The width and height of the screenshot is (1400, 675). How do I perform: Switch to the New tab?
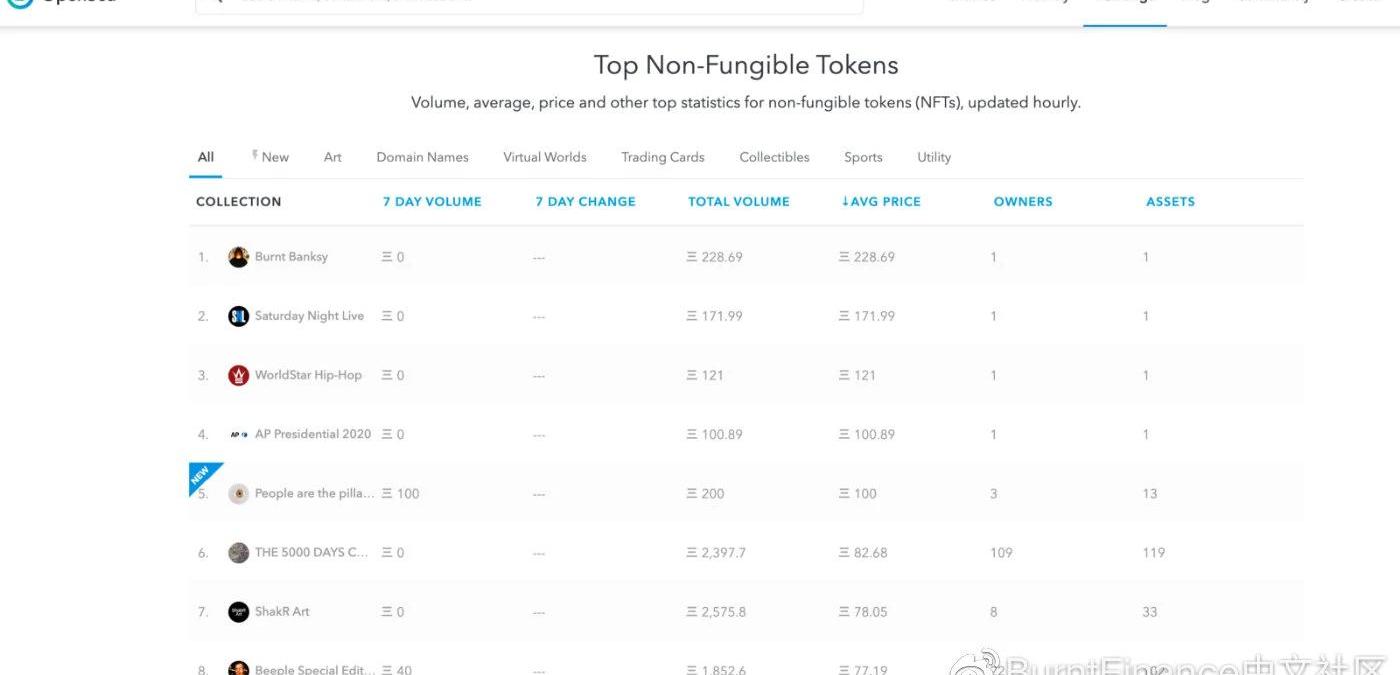(270, 157)
